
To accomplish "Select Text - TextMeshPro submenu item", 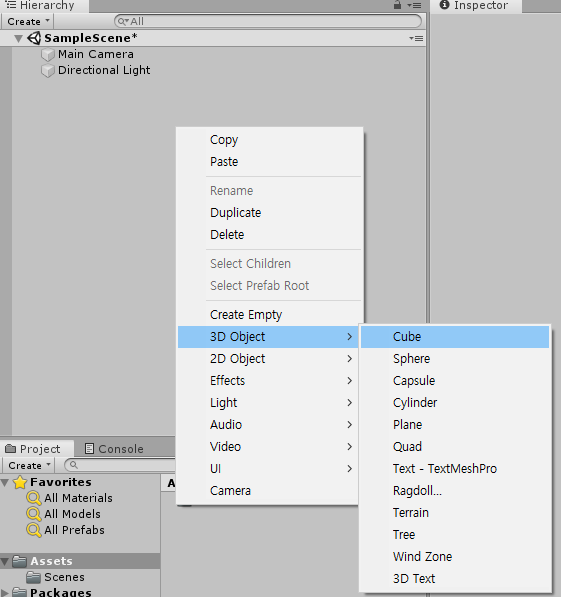I will [x=455, y=469].
